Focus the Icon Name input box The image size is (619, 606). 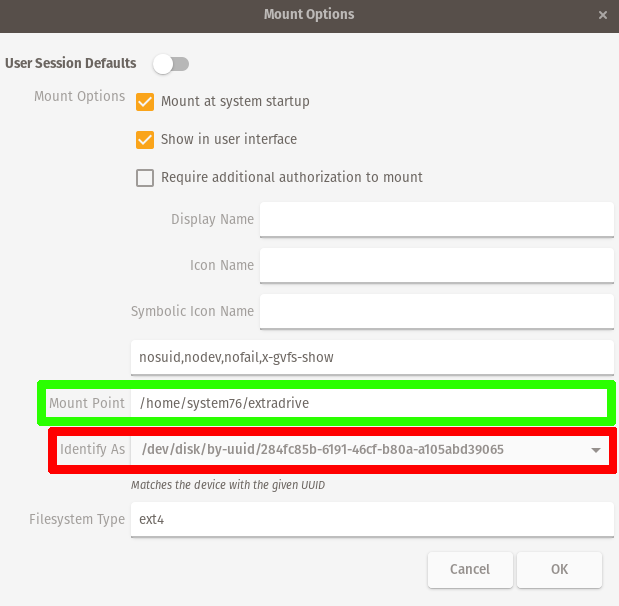(x=436, y=266)
